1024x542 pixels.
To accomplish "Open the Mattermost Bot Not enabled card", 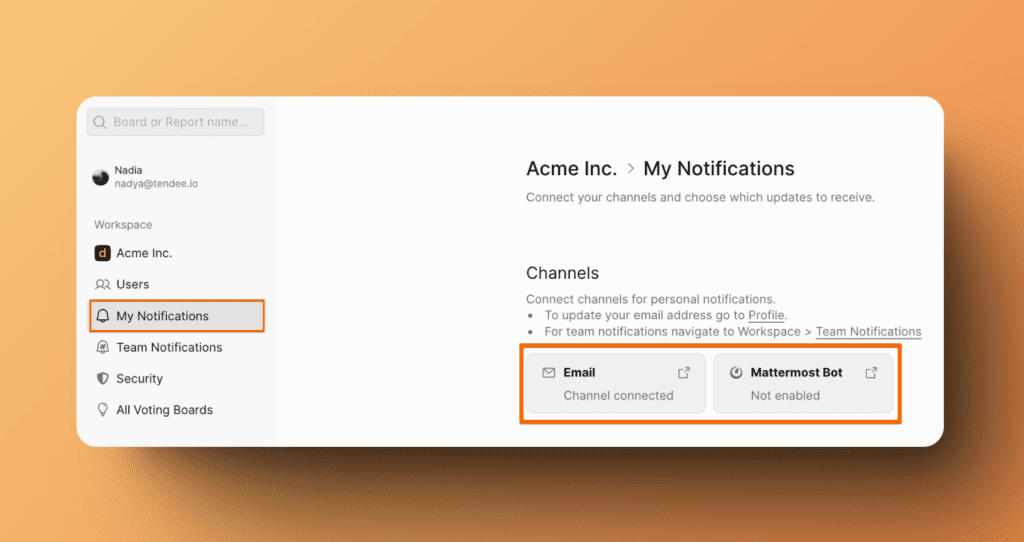I will [x=802, y=384].
